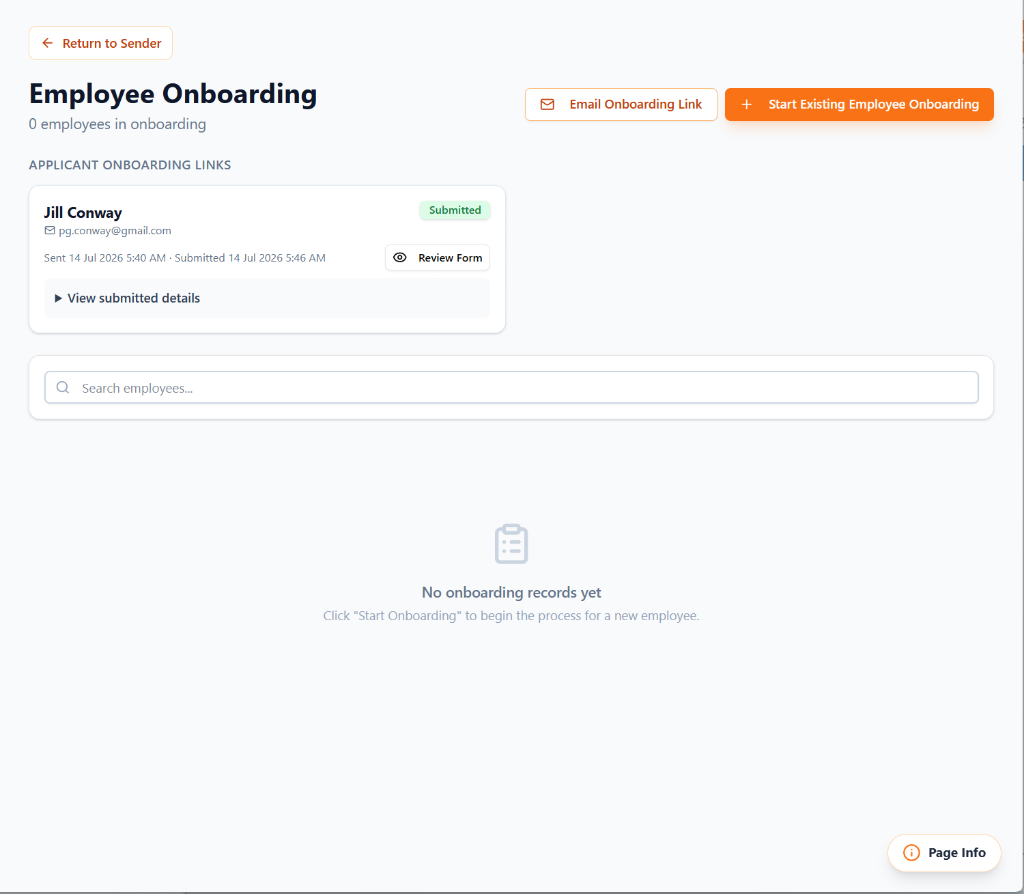The width and height of the screenshot is (1024, 894).
Task: Click the info circle icon on Page Info
Action: pyautogui.click(x=911, y=853)
